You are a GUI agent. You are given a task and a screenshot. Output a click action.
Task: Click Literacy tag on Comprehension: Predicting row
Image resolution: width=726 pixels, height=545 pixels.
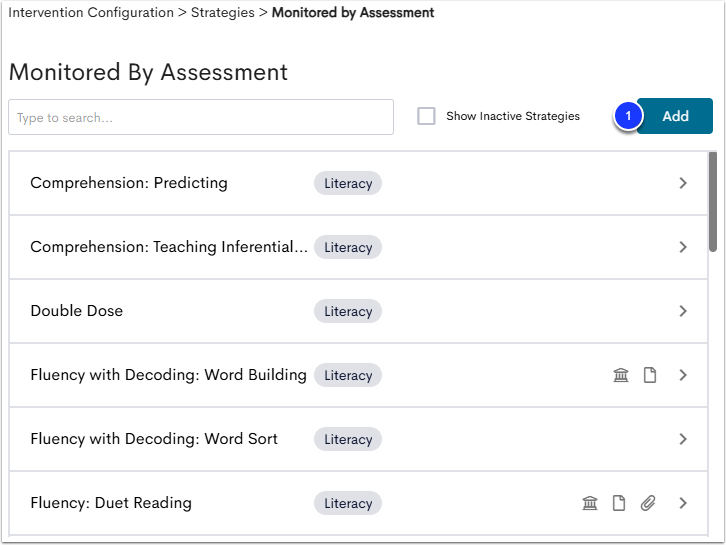(x=348, y=183)
